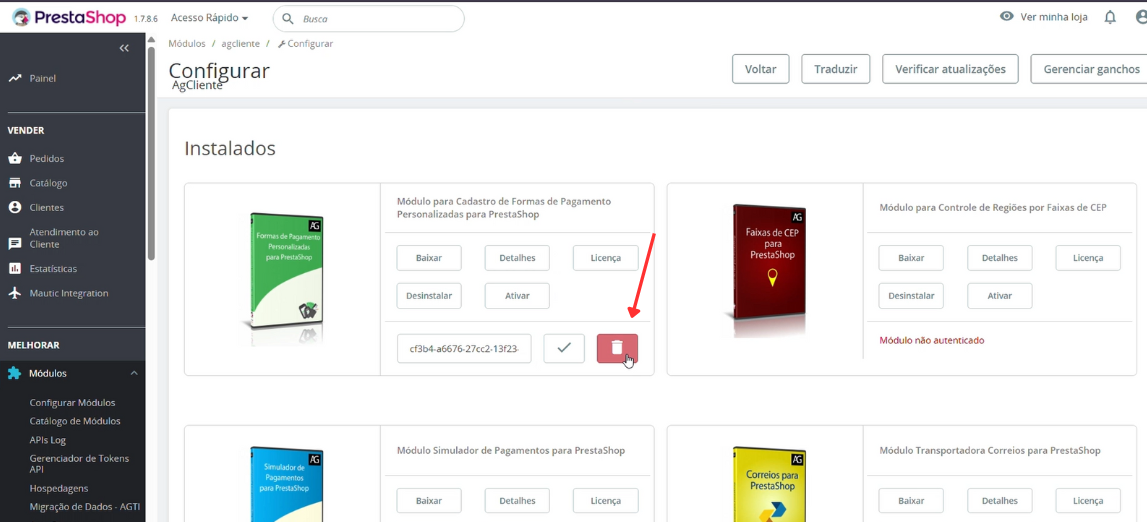Focus the Busca search field
Image resolution: width=1147 pixels, height=522 pixels.
(x=369, y=18)
